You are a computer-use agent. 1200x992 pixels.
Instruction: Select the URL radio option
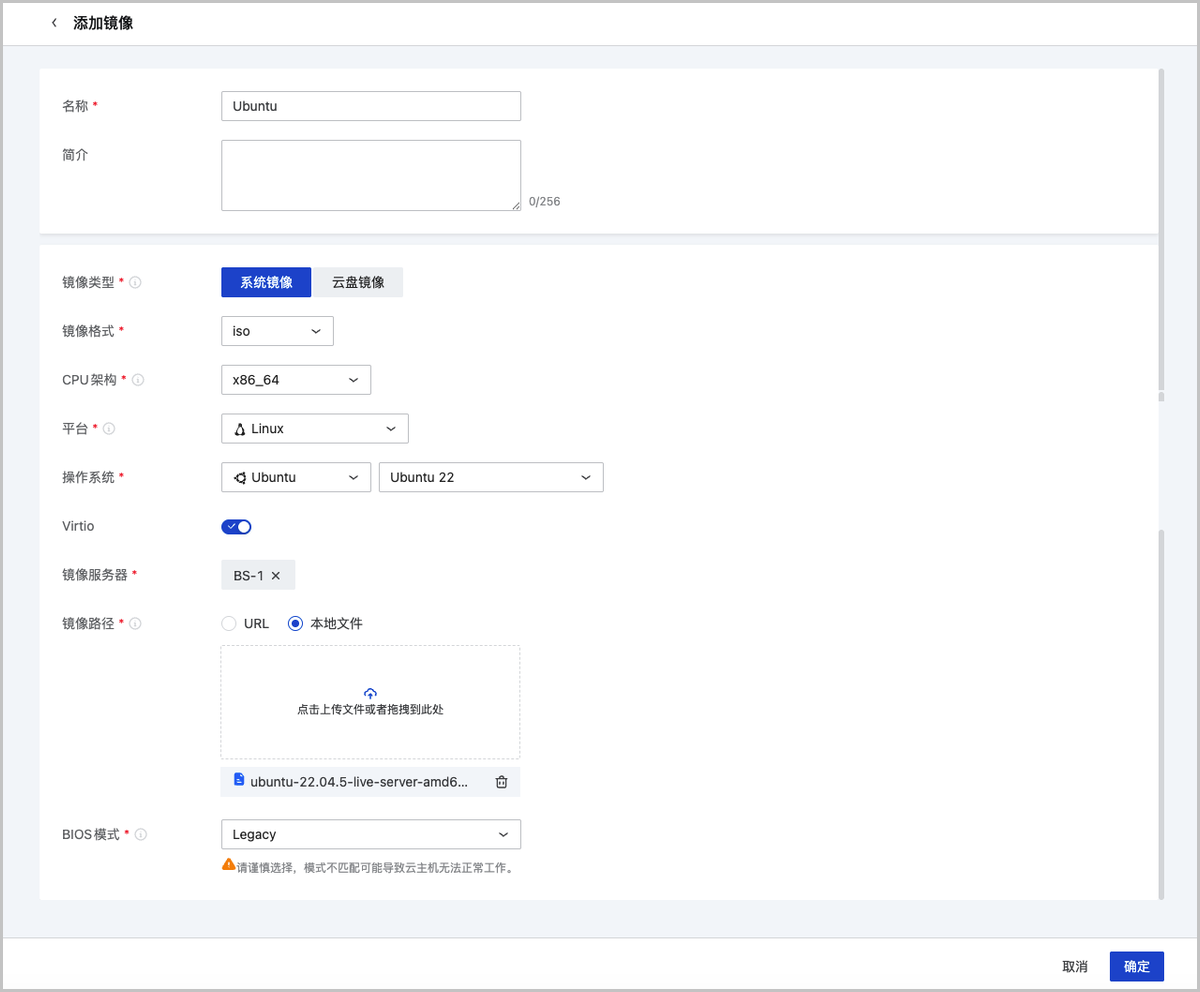point(229,624)
